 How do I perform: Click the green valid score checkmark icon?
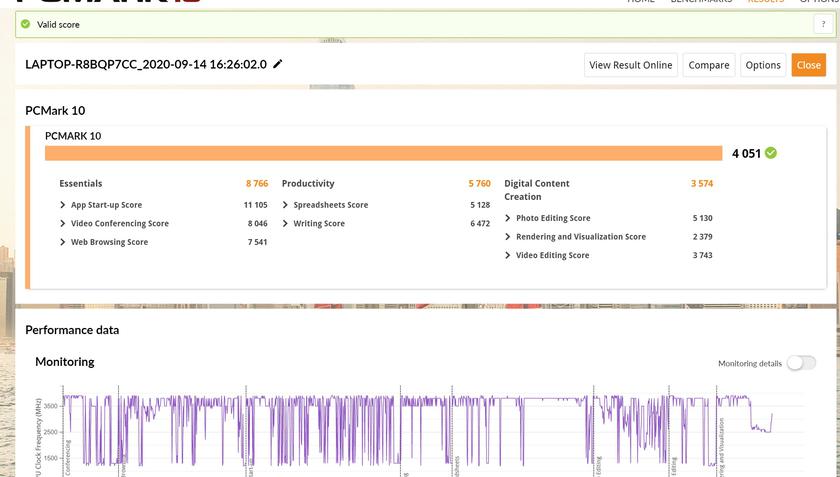coord(25,24)
